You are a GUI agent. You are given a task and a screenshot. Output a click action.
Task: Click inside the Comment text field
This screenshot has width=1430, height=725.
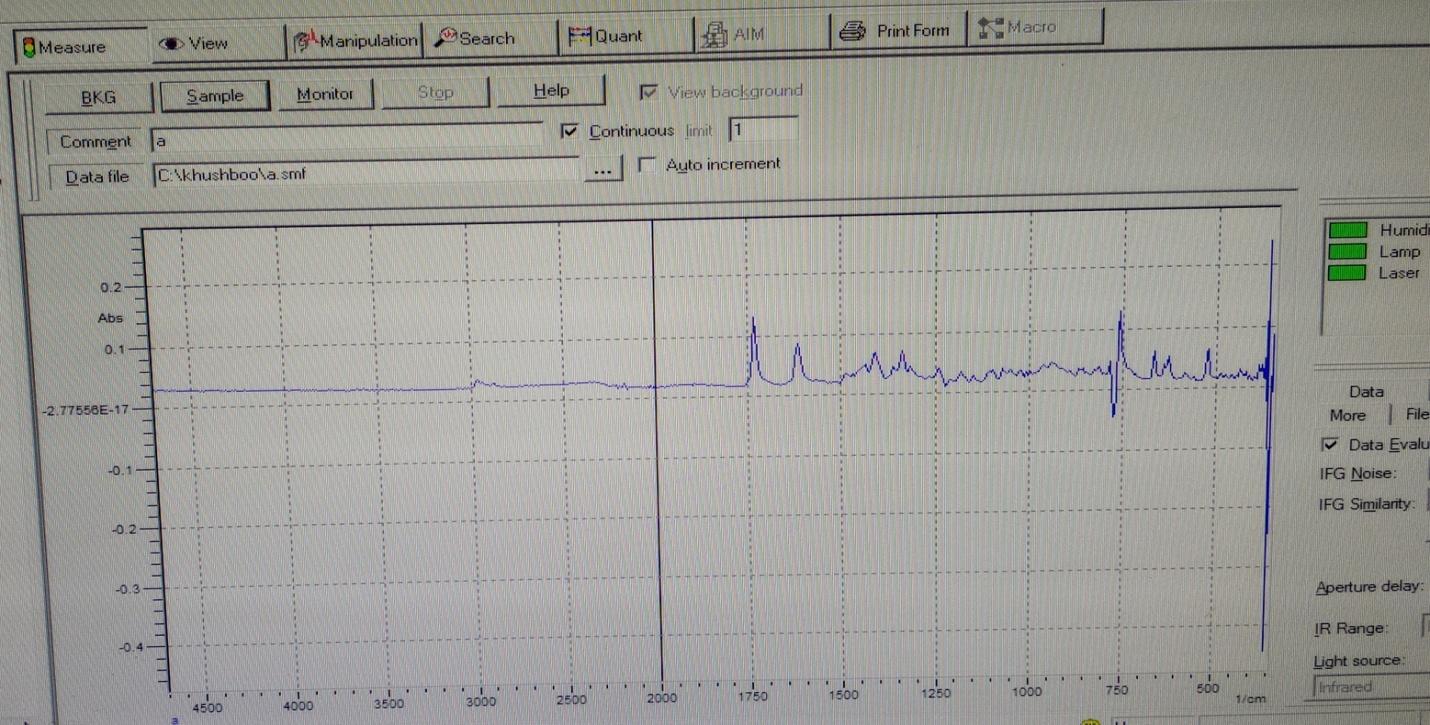[345, 140]
